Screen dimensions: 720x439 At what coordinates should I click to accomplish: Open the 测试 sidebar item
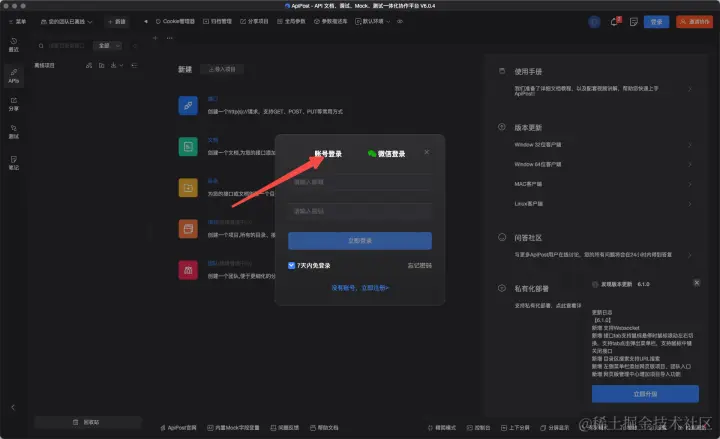[x=14, y=132]
